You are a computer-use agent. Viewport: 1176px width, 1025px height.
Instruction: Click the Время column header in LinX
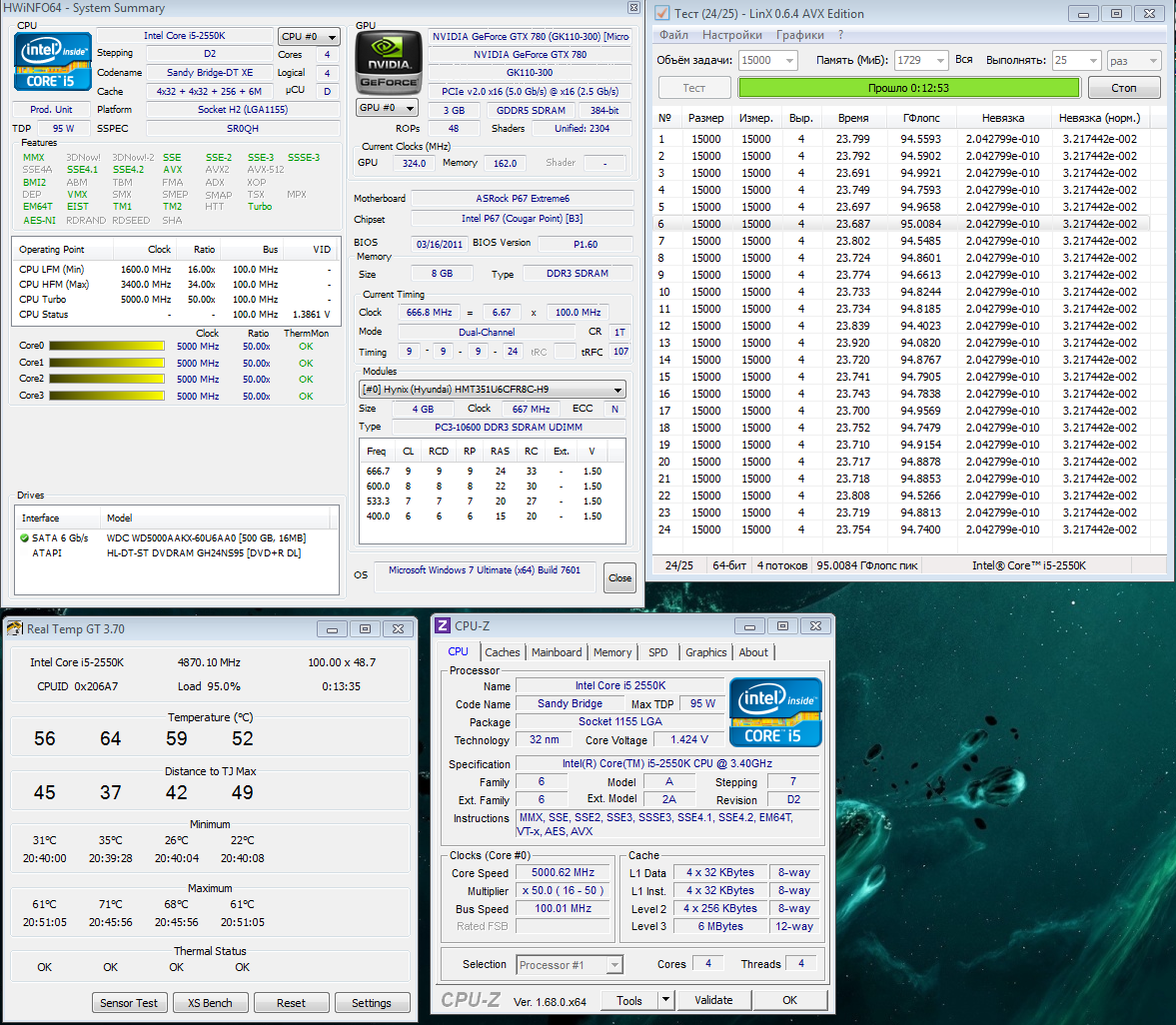853,118
